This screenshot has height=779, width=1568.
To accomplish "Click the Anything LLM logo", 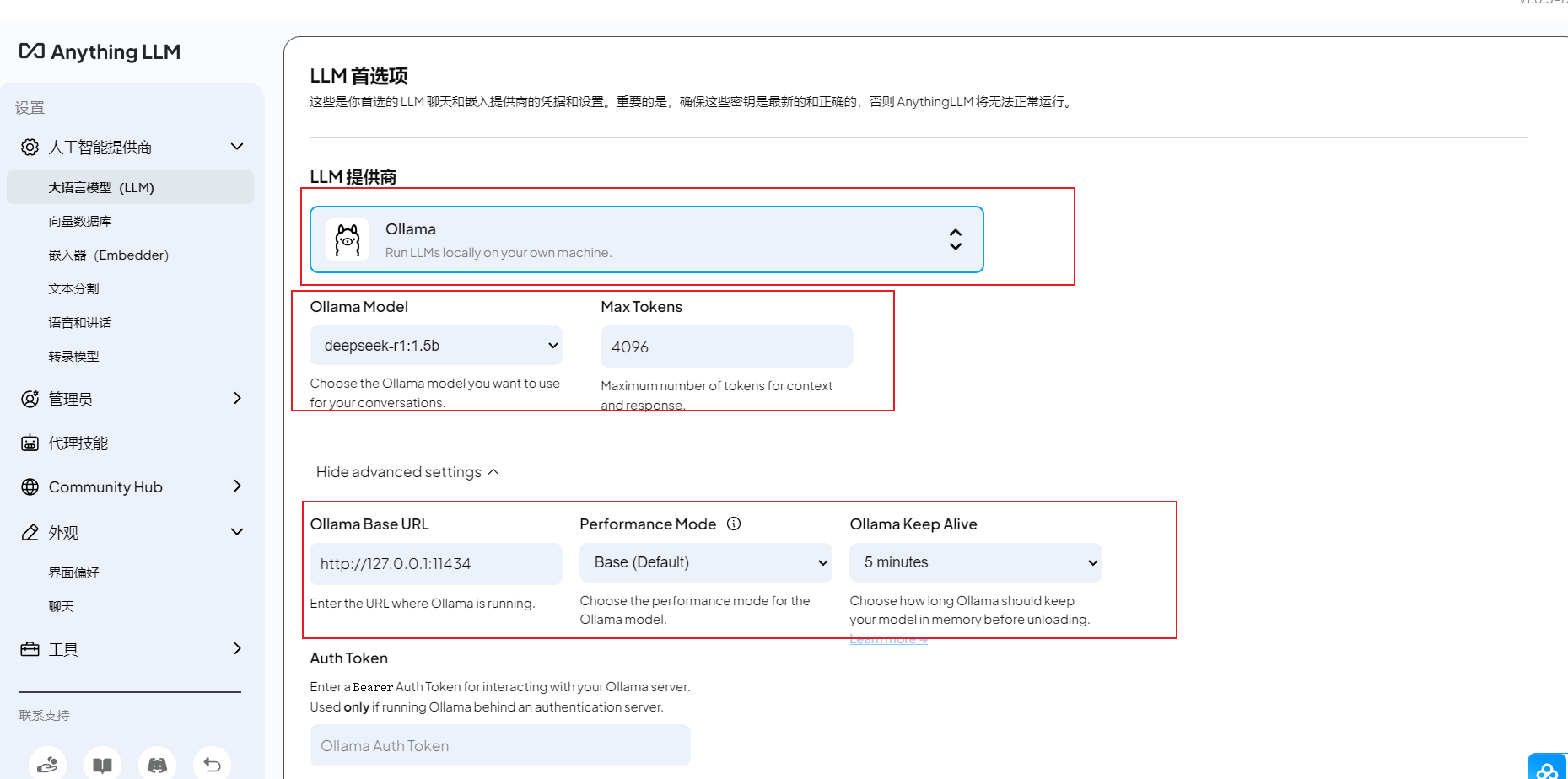I will coord(100,51).
